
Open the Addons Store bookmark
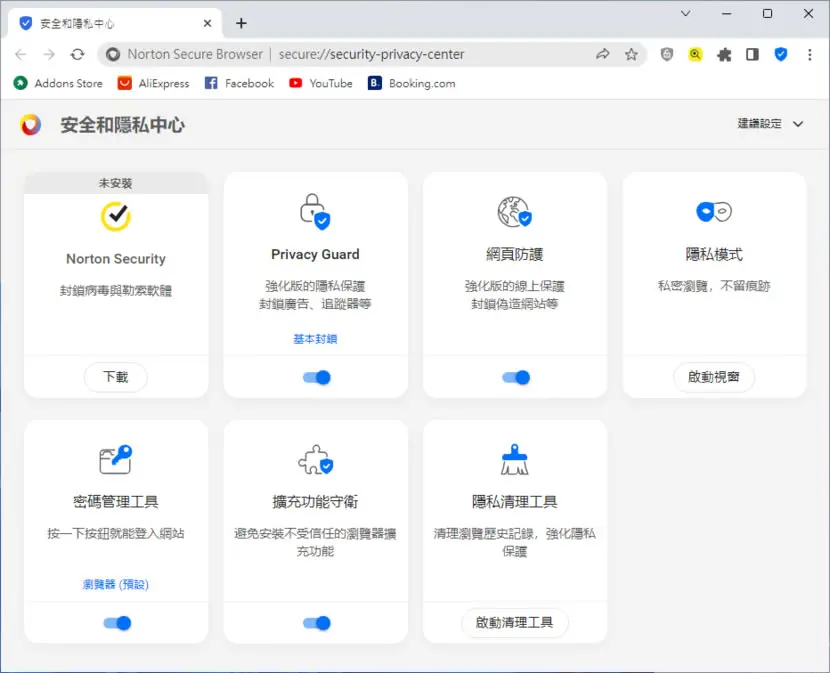point(58,83)
